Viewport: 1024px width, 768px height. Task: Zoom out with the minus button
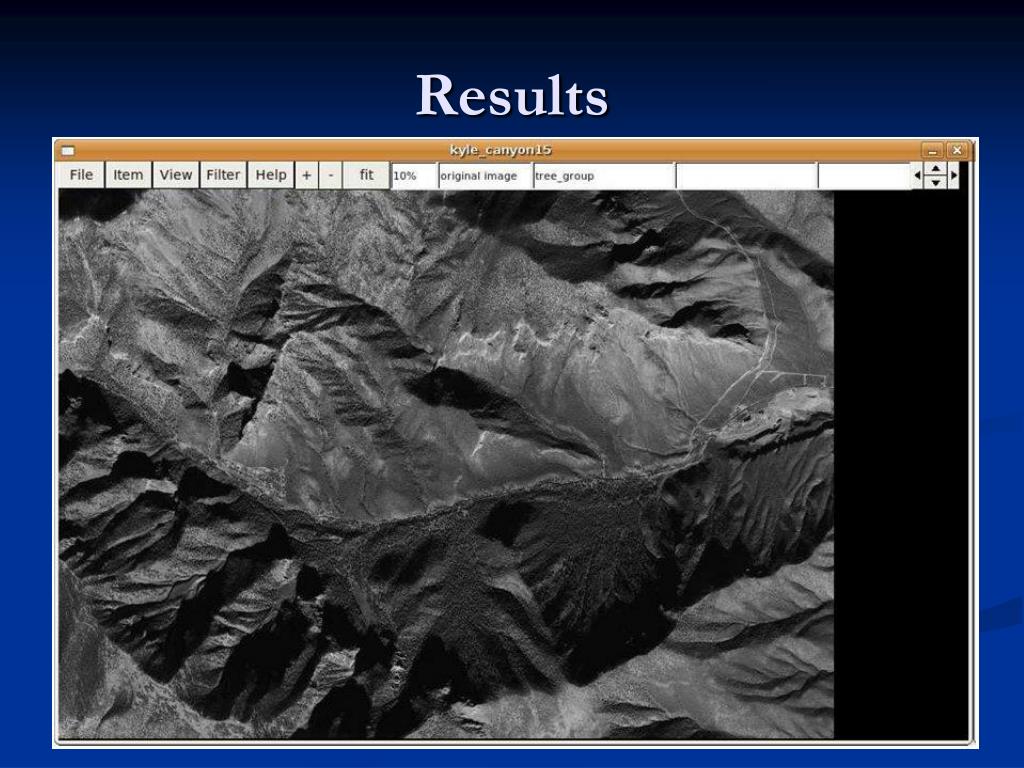pos(330,175)
